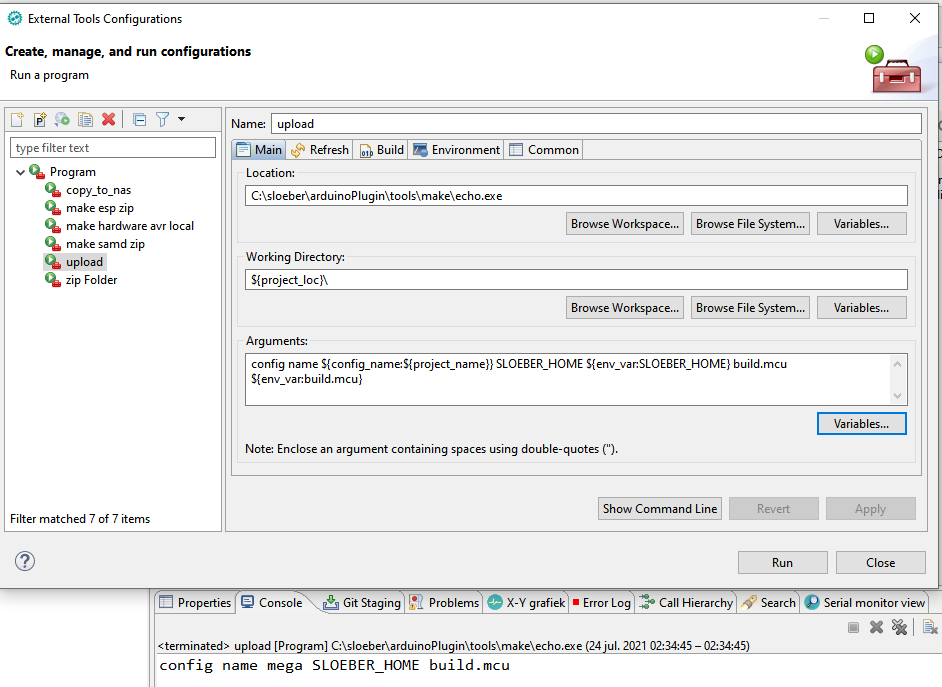This screenshot has width=942, height=687.
Task: Select the make samd zip configuration
Action: pyautogui.click(x=105, y=244)
